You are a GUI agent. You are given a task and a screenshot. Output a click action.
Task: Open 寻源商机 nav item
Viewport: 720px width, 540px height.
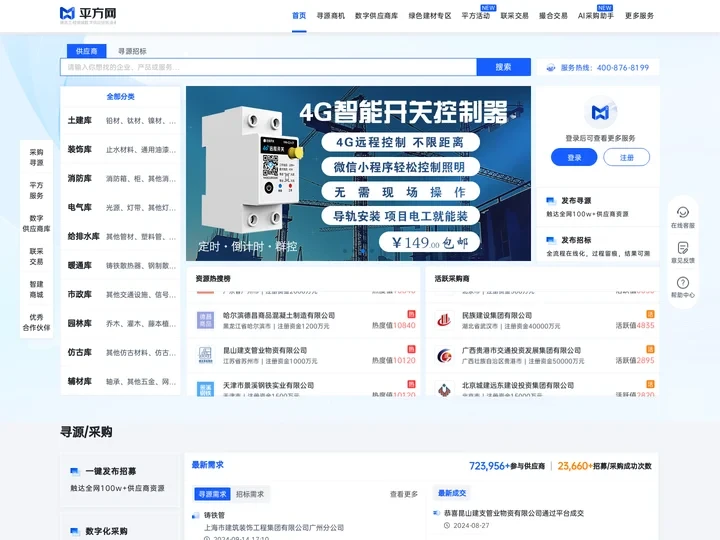click(331, 16)
